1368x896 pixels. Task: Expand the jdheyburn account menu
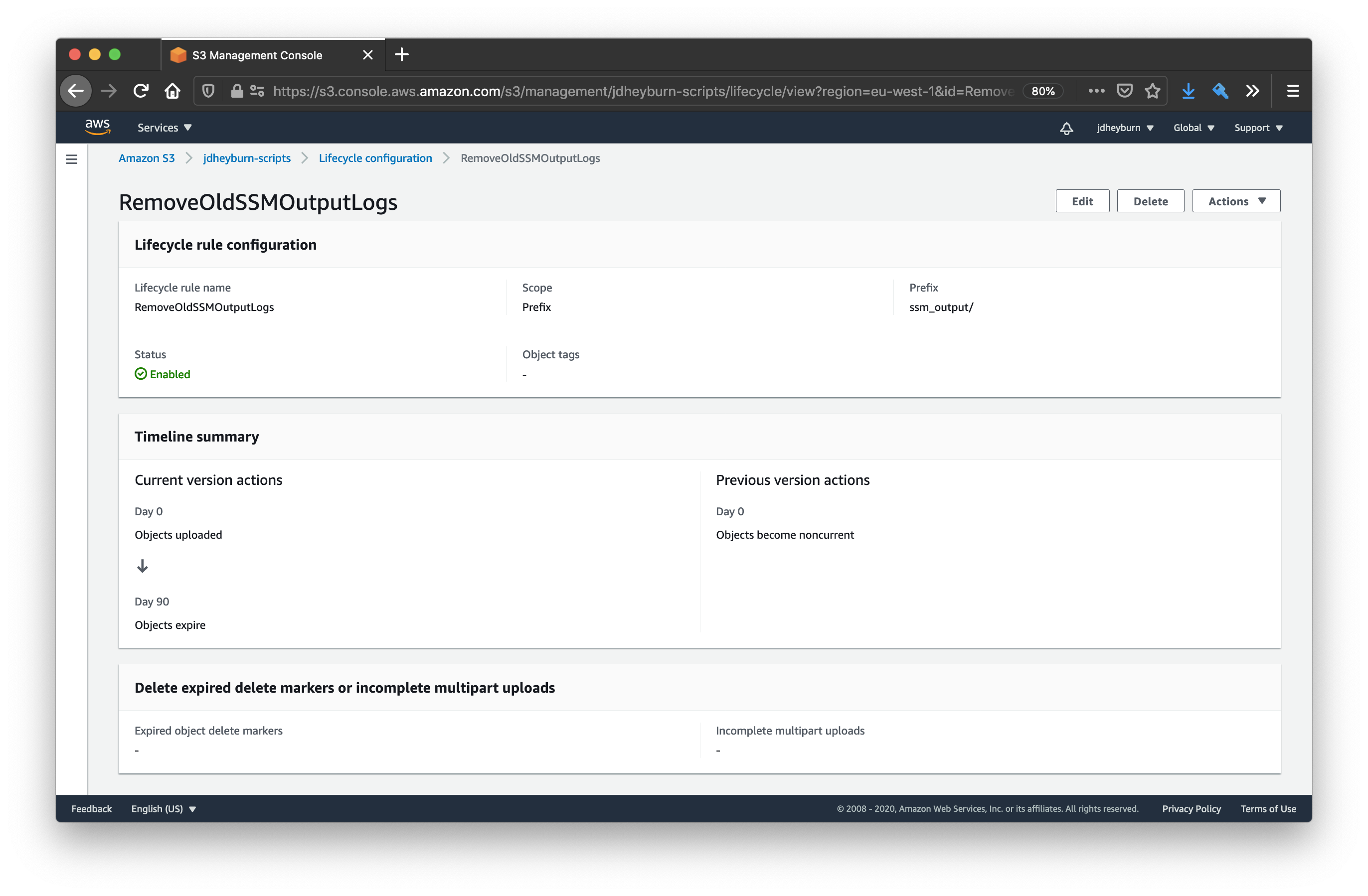tap(1125, 128)
